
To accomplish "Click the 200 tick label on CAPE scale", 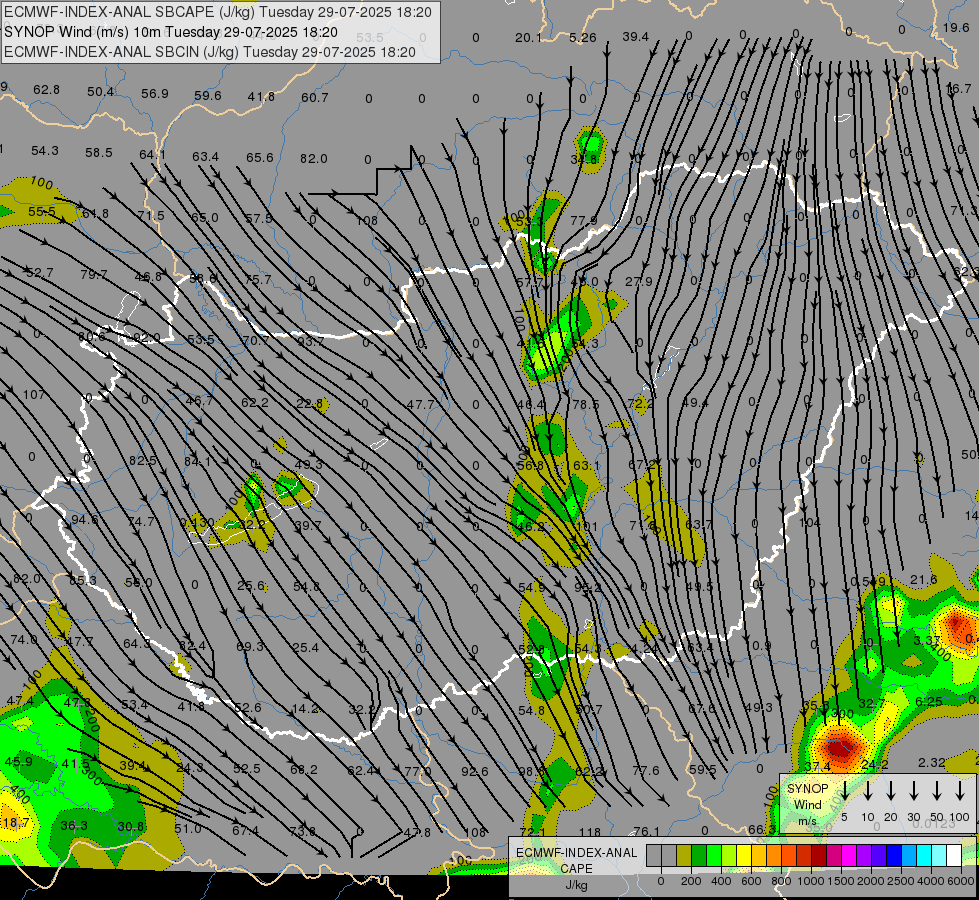I will click(x=691, y=881).
